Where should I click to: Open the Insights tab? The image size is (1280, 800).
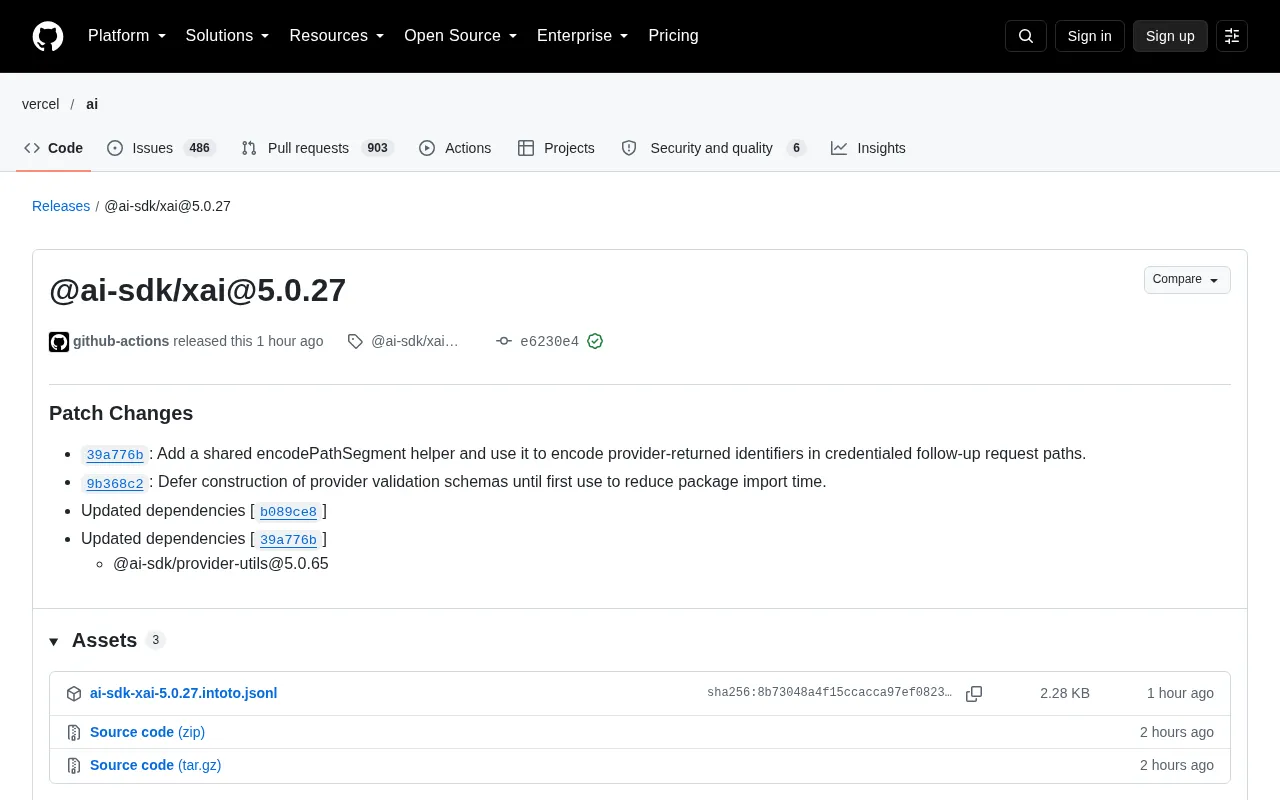click(868, 148)
